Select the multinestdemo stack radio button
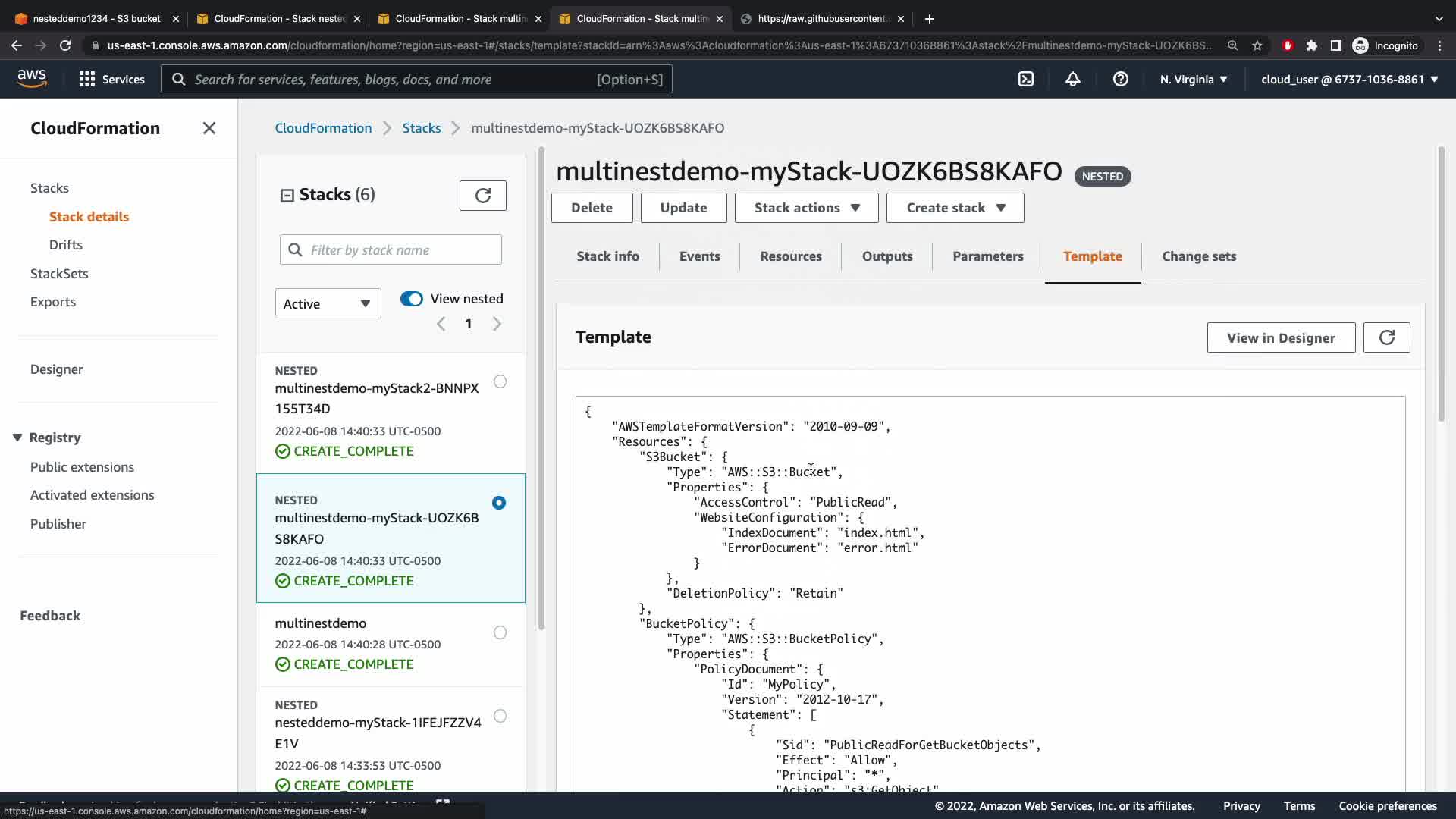This screenshot has height=819, width=1456. pos(500,632)
